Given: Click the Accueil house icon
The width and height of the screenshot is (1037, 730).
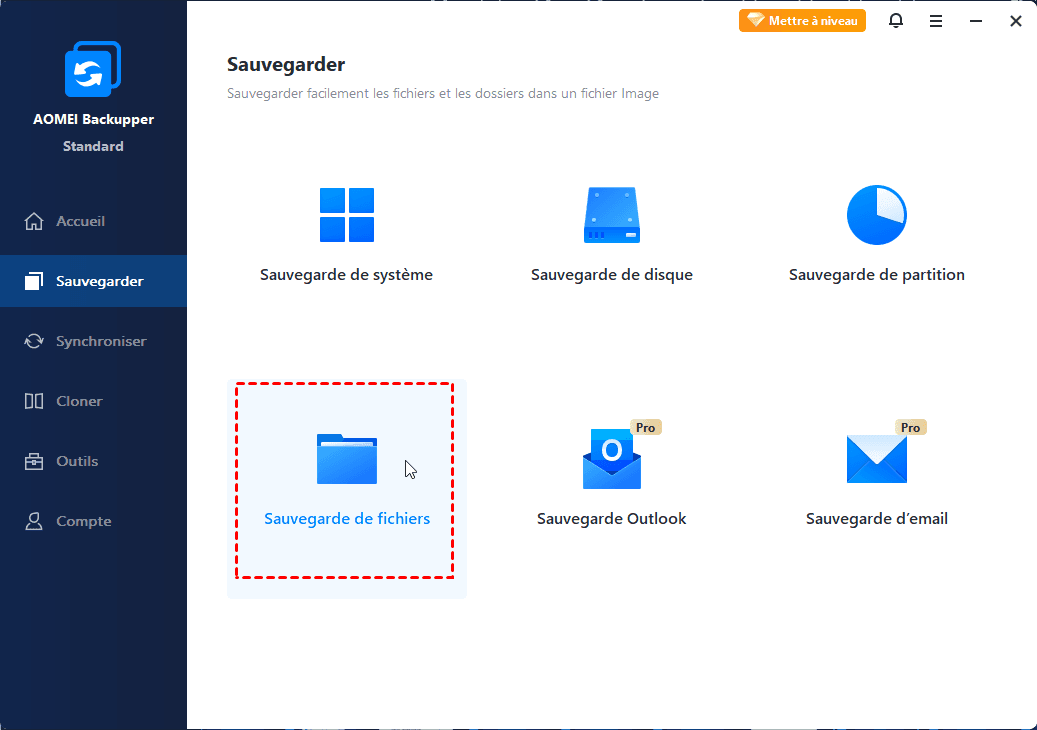Looking at the screenshot, I should click(x=34, y=221).
